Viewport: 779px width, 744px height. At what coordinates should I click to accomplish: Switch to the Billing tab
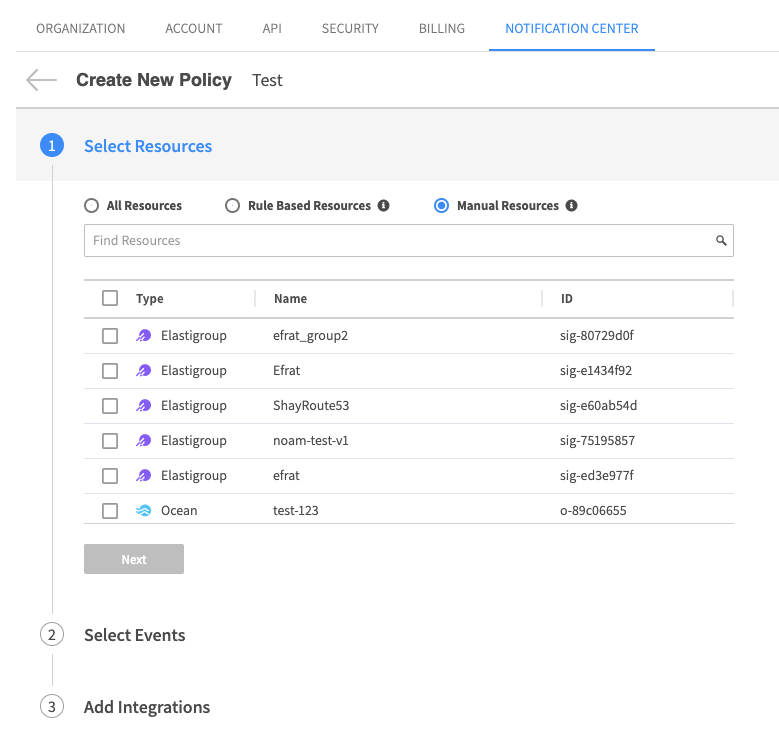441,28
